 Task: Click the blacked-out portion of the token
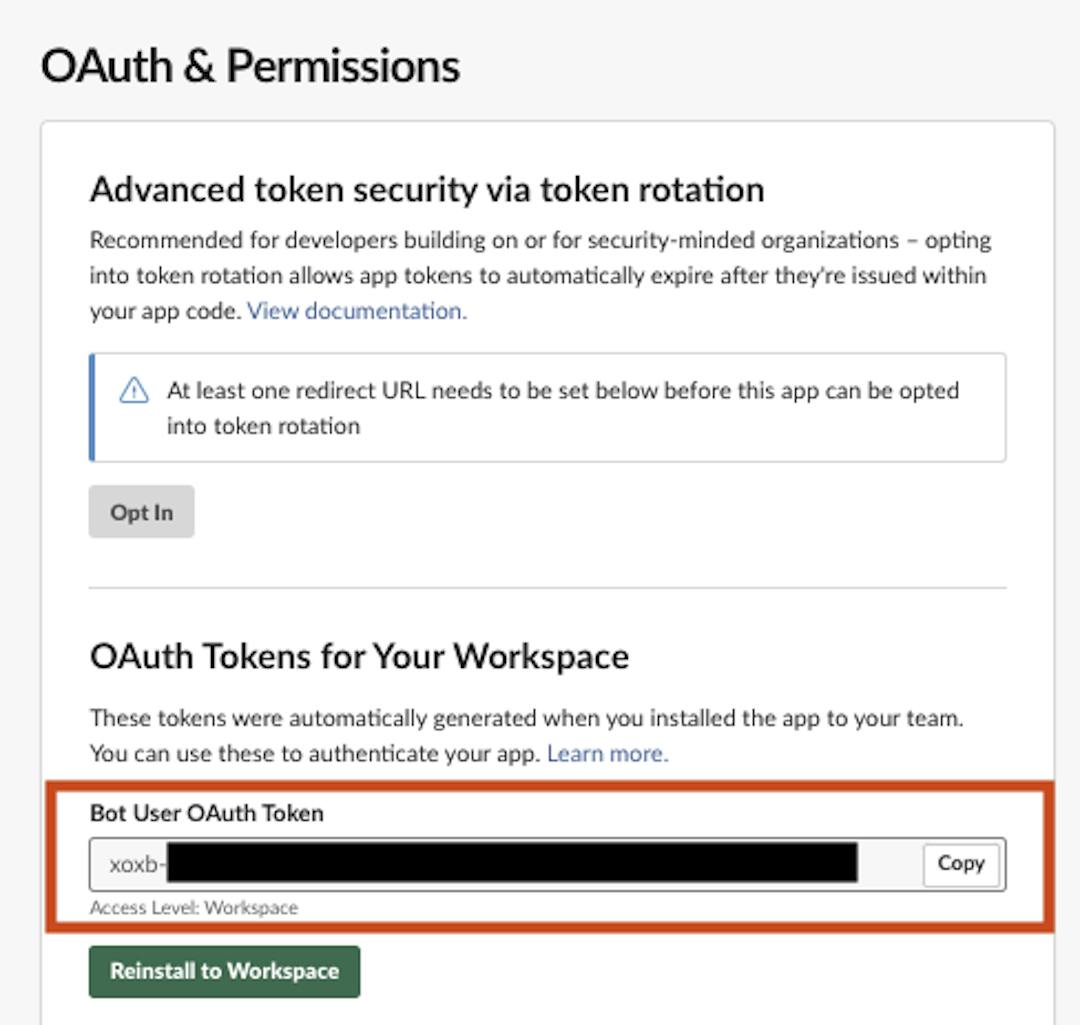tap(512, 863)
